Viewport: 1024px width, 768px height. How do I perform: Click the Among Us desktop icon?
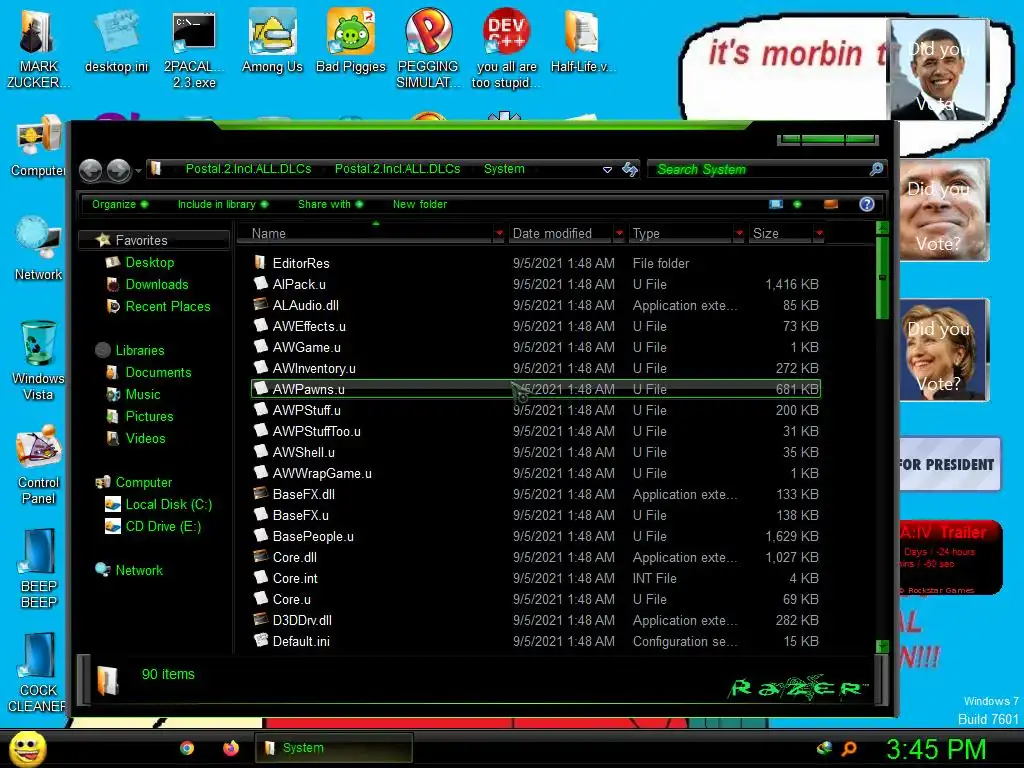(x=272, y=40)
